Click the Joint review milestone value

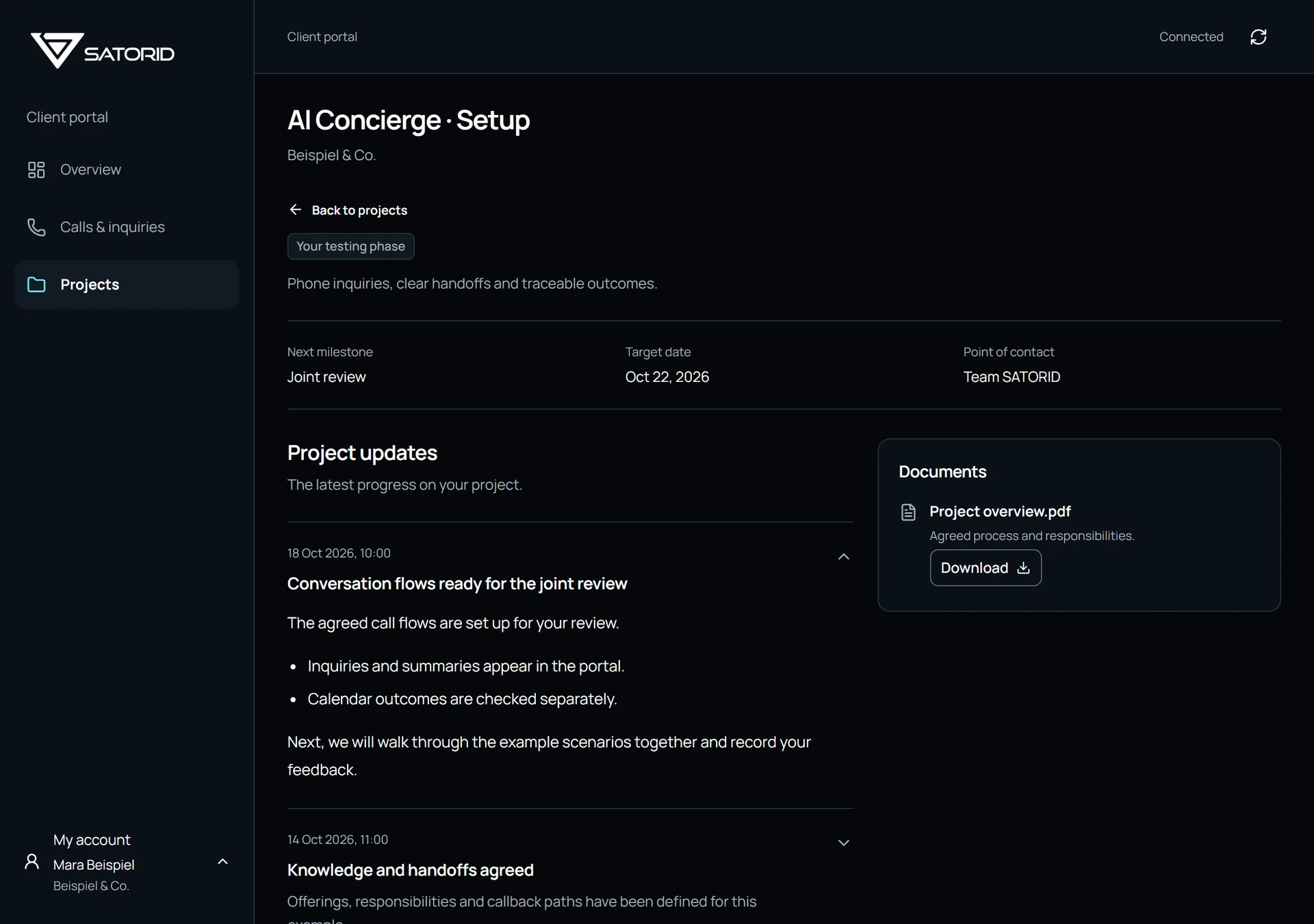pos(326,377)
